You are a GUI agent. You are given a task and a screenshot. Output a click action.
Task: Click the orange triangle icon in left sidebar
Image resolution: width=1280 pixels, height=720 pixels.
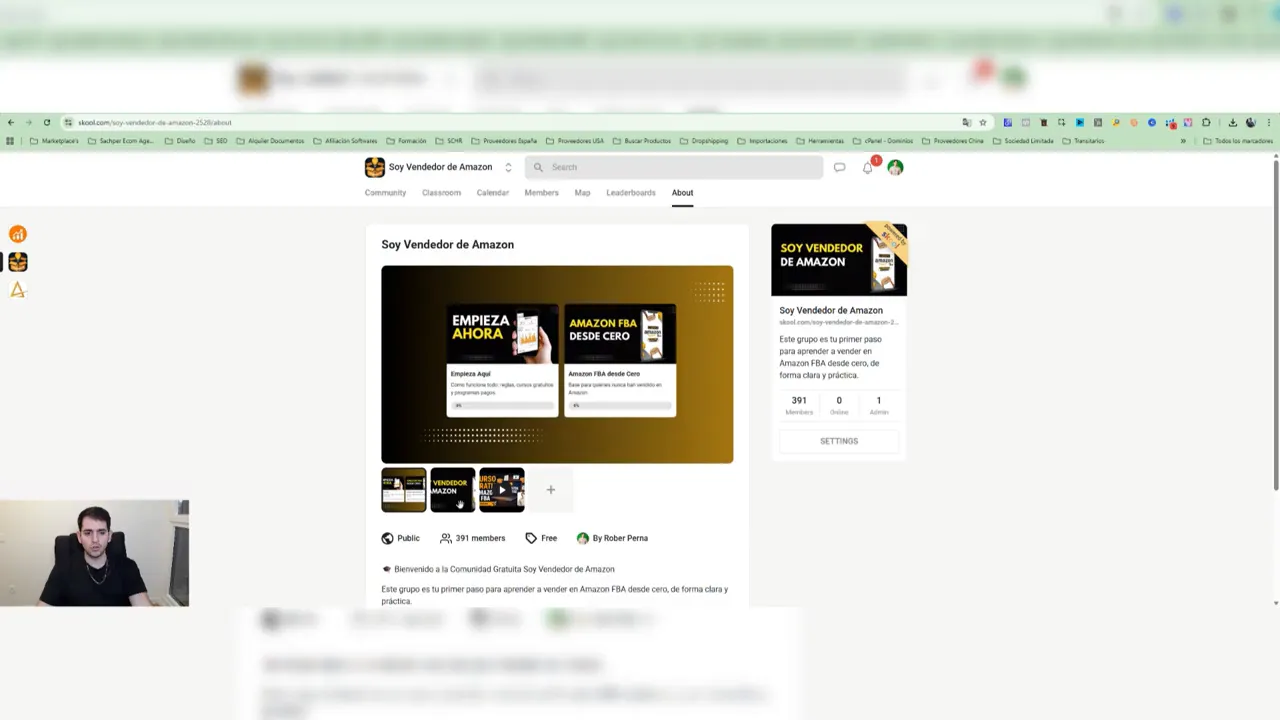pyautogui.click(x=17, y=290)
